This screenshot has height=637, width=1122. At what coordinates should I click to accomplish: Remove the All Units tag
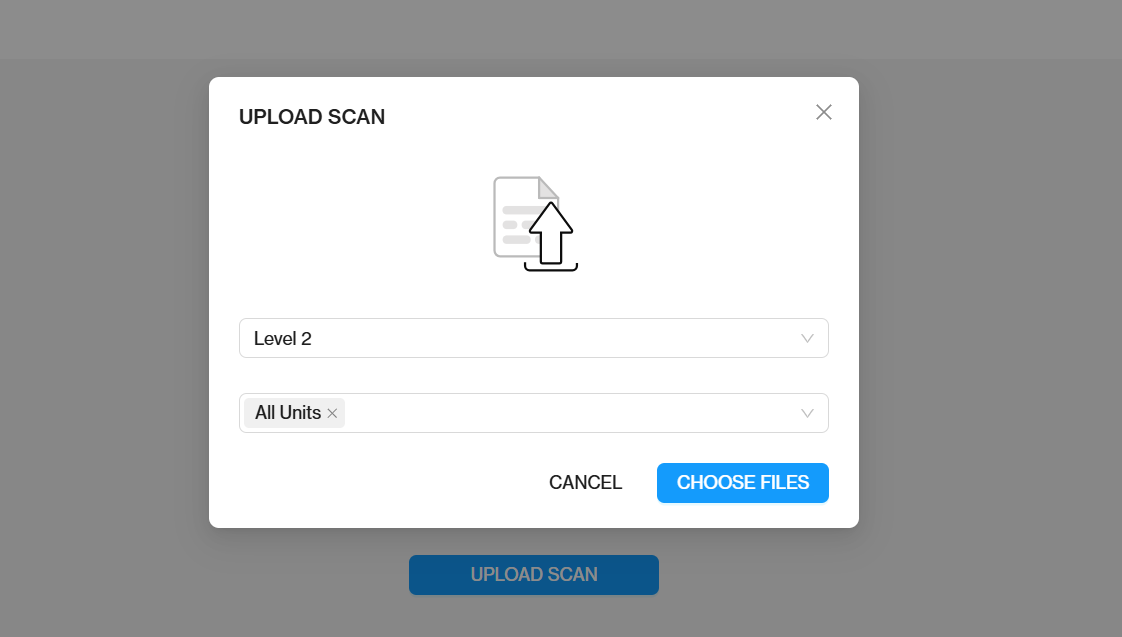tap(332, 413)
